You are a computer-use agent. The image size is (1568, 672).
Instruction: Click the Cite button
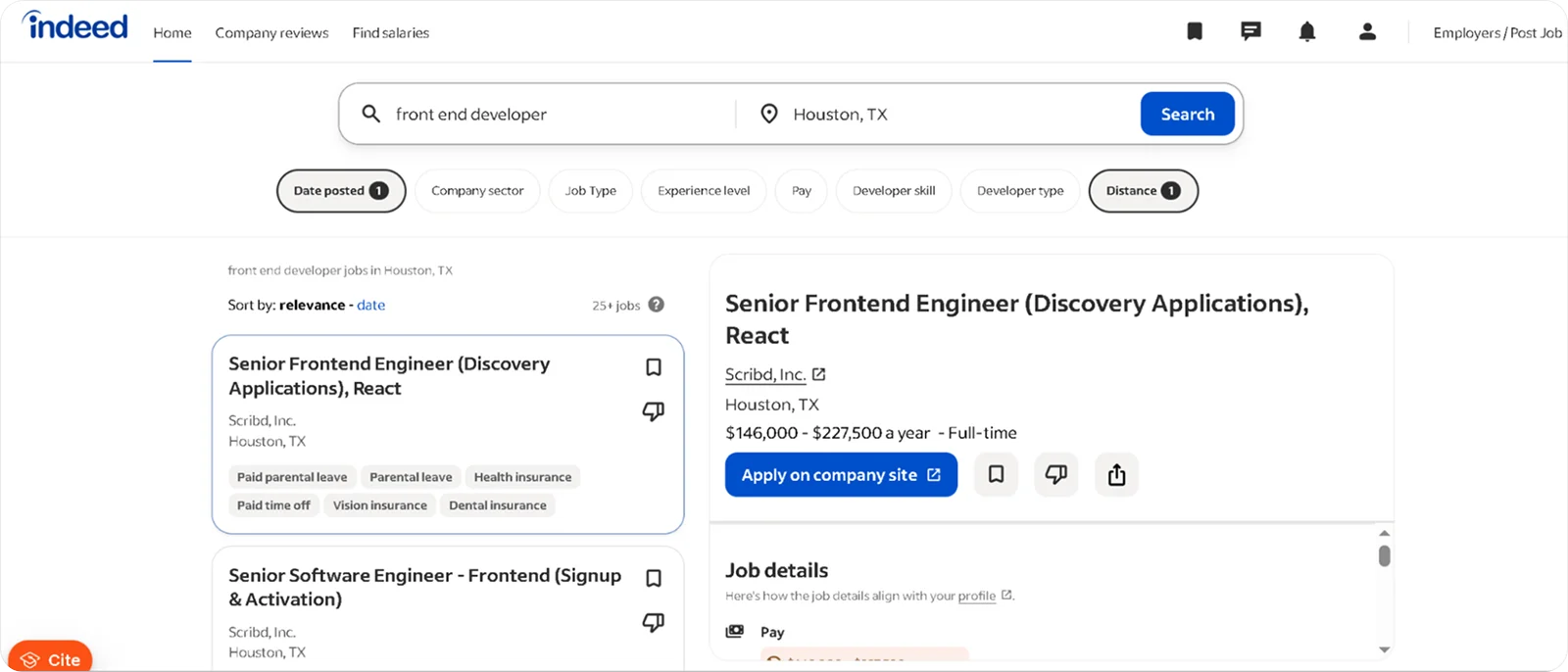click(51, 658)
